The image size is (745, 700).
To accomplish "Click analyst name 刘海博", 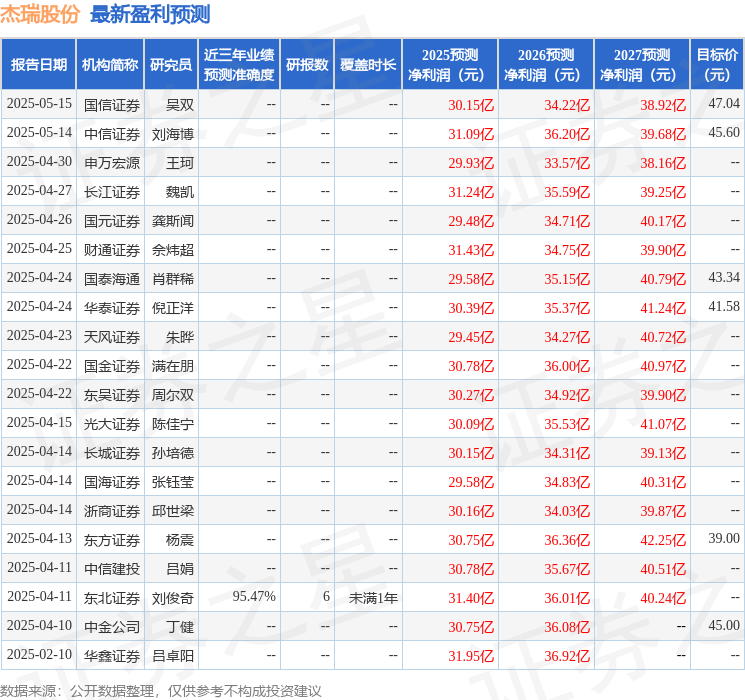I will [173, 134].
